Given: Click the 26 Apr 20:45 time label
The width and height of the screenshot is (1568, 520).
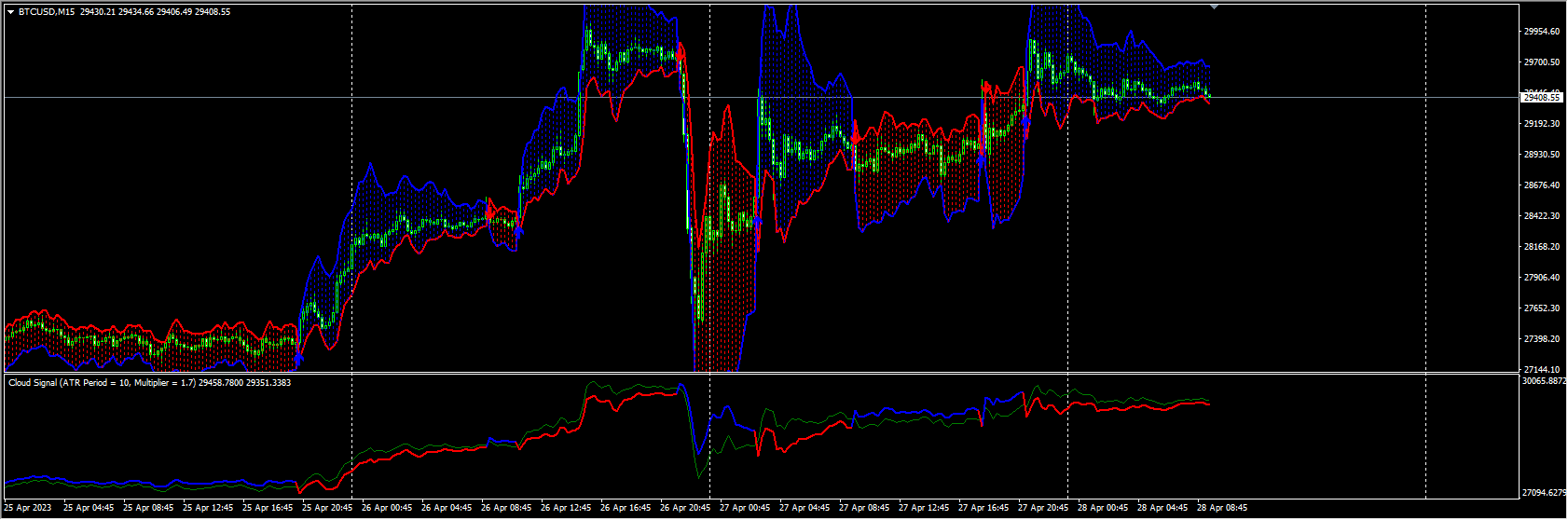Looking at the screenshot, I should (x=686, y=508).
